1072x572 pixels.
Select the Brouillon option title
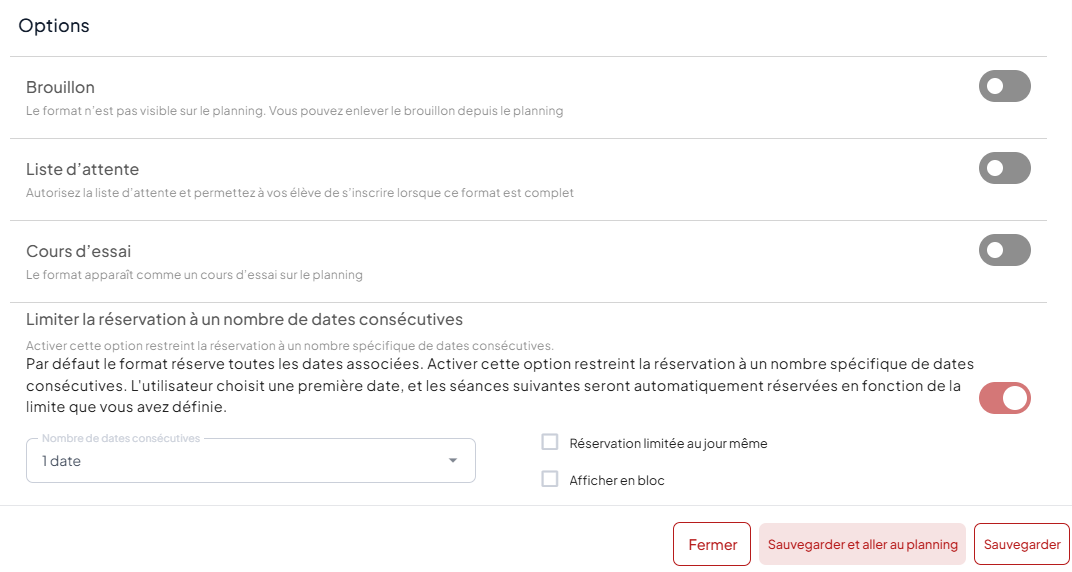(x=60, y=87)
